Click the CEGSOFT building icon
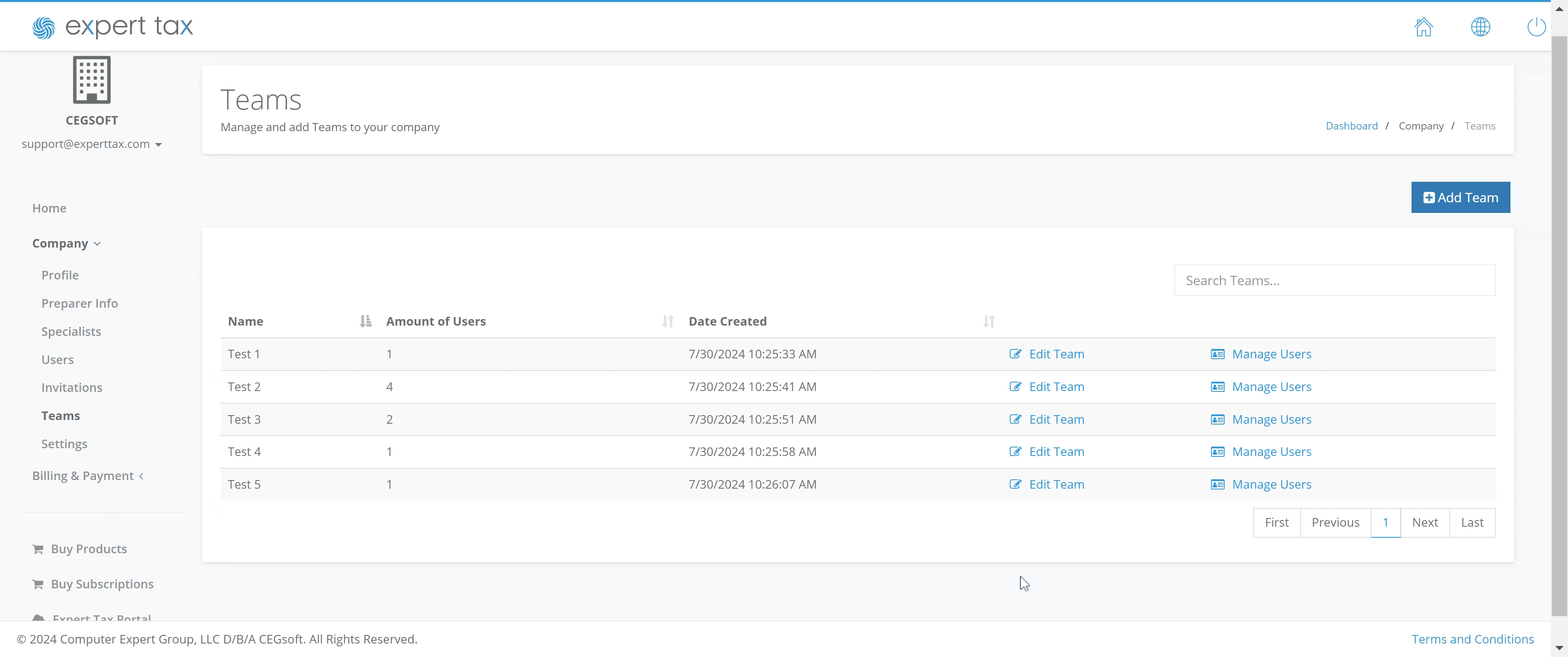1568x657 pixels. coord(92,80)
